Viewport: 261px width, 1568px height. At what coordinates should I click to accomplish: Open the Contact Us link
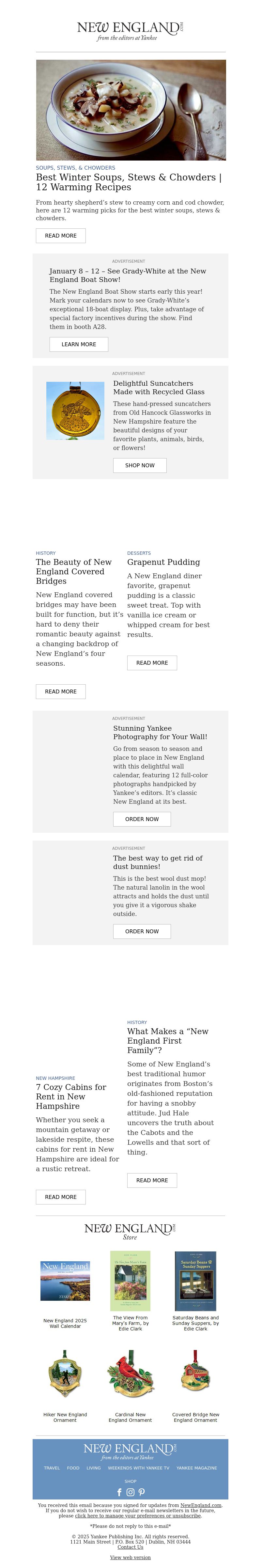[x=130, y=1547]
